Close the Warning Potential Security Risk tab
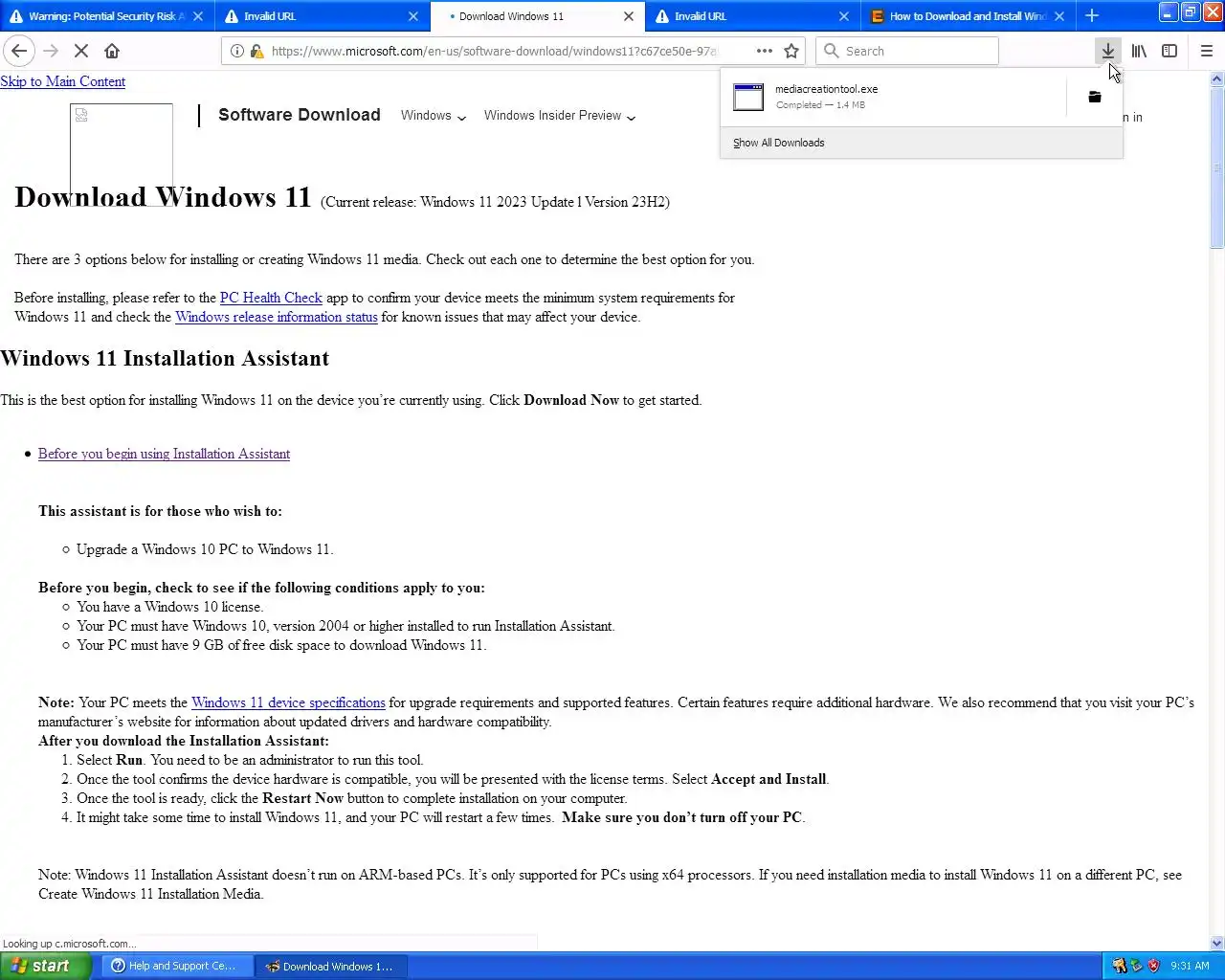Image resolution: width=1225 pixels, height=980 pixels. click(198, 16)
